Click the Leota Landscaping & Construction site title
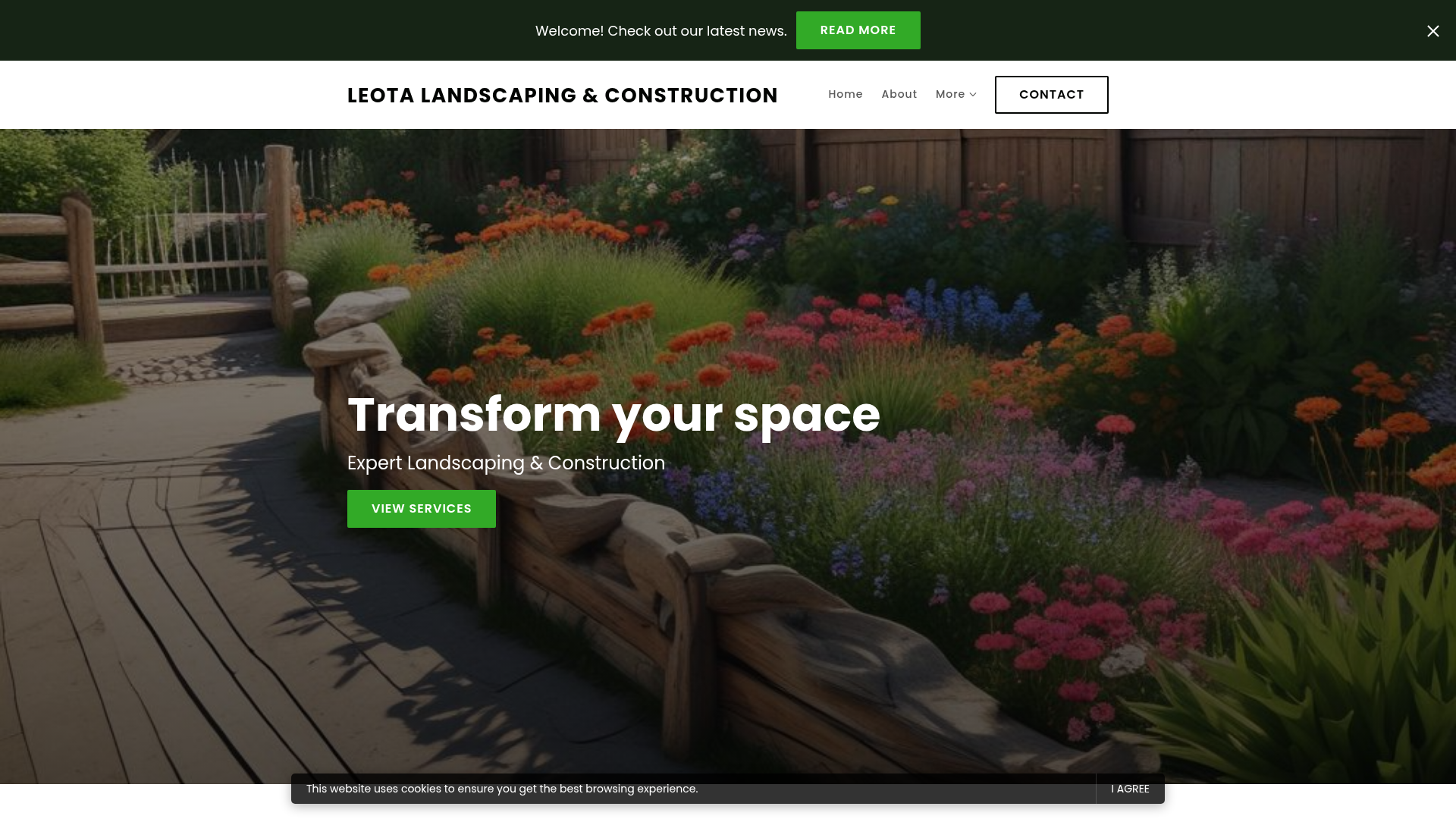1456x819 pixels. 562,96
